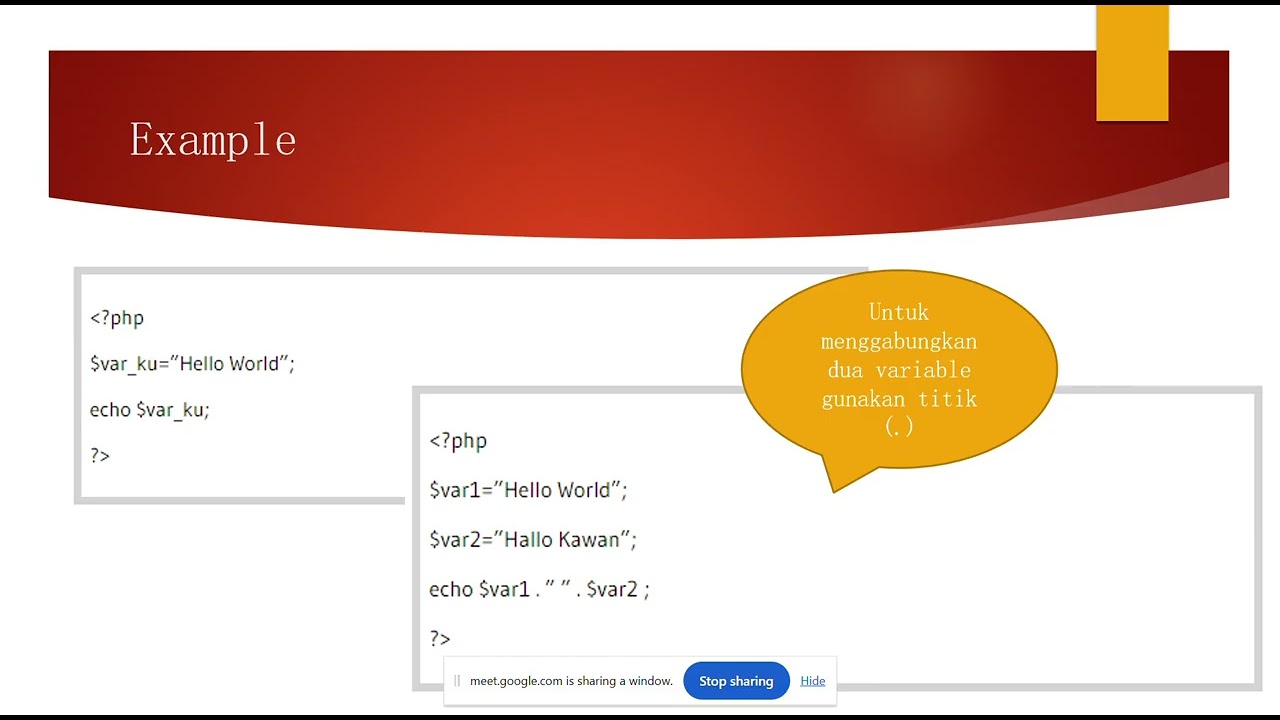The height and width of the screenshot is (720, 1280).
Task: Click the 'echo $var_ku;' code line
Action: coord(150,410)
